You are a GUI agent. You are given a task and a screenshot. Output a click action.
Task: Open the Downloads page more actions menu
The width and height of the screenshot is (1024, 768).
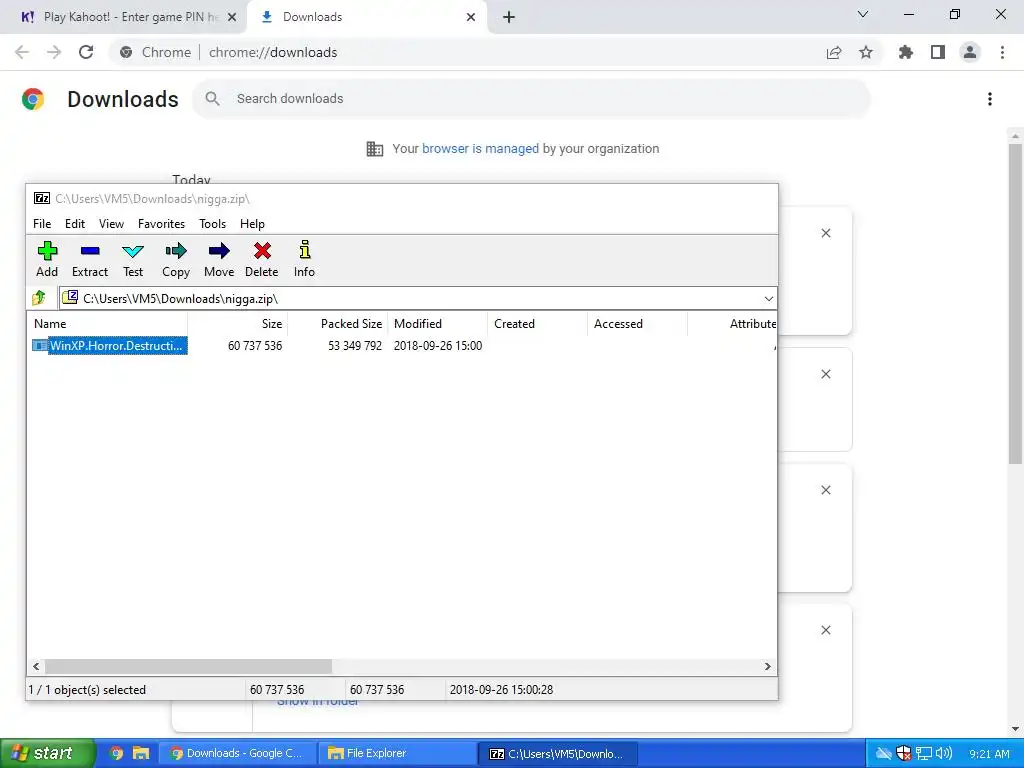pyautogui.click(x=990, y=99)
